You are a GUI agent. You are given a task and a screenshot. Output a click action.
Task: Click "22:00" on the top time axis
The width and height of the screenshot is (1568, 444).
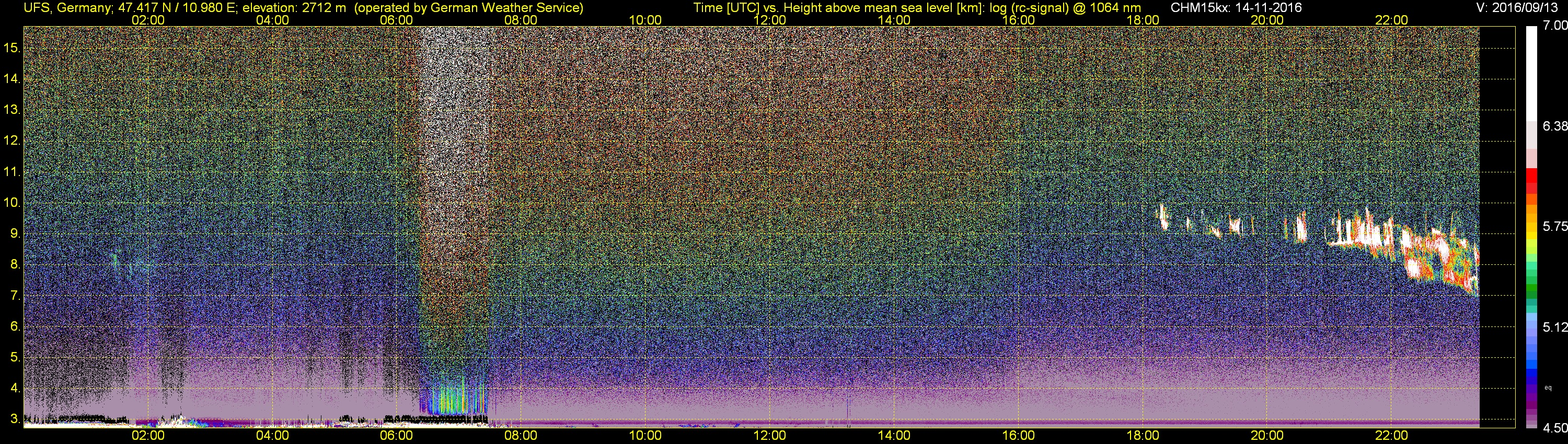coord(1391,20)
